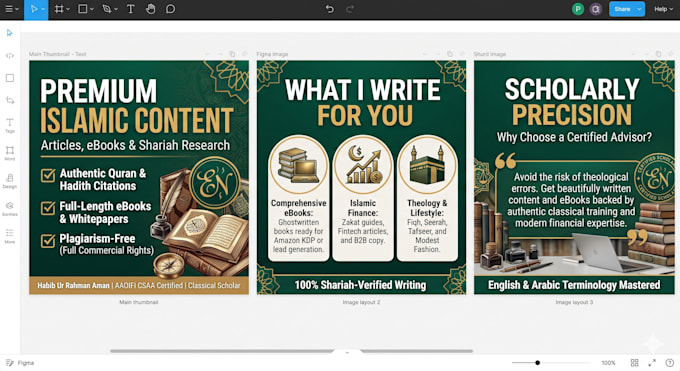Open the code brackets sidebar icon

click(10, 56)
